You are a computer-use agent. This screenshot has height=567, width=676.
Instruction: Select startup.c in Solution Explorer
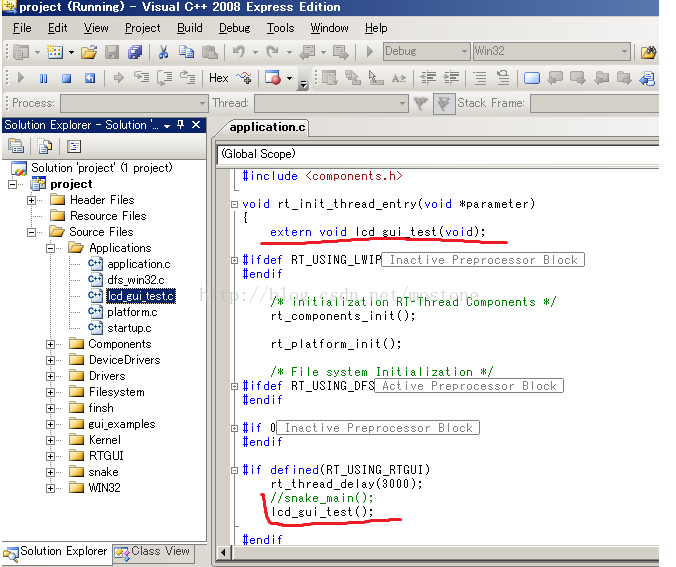point(129,329)
